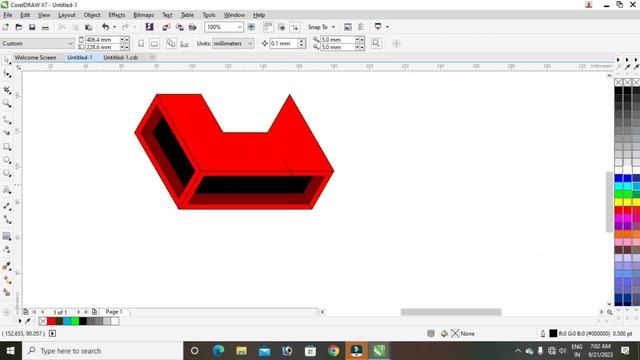Image resolution: width=640 pixels, height=360 pixels.
Task: Open the File menu
Action: (x=8, y=15)
